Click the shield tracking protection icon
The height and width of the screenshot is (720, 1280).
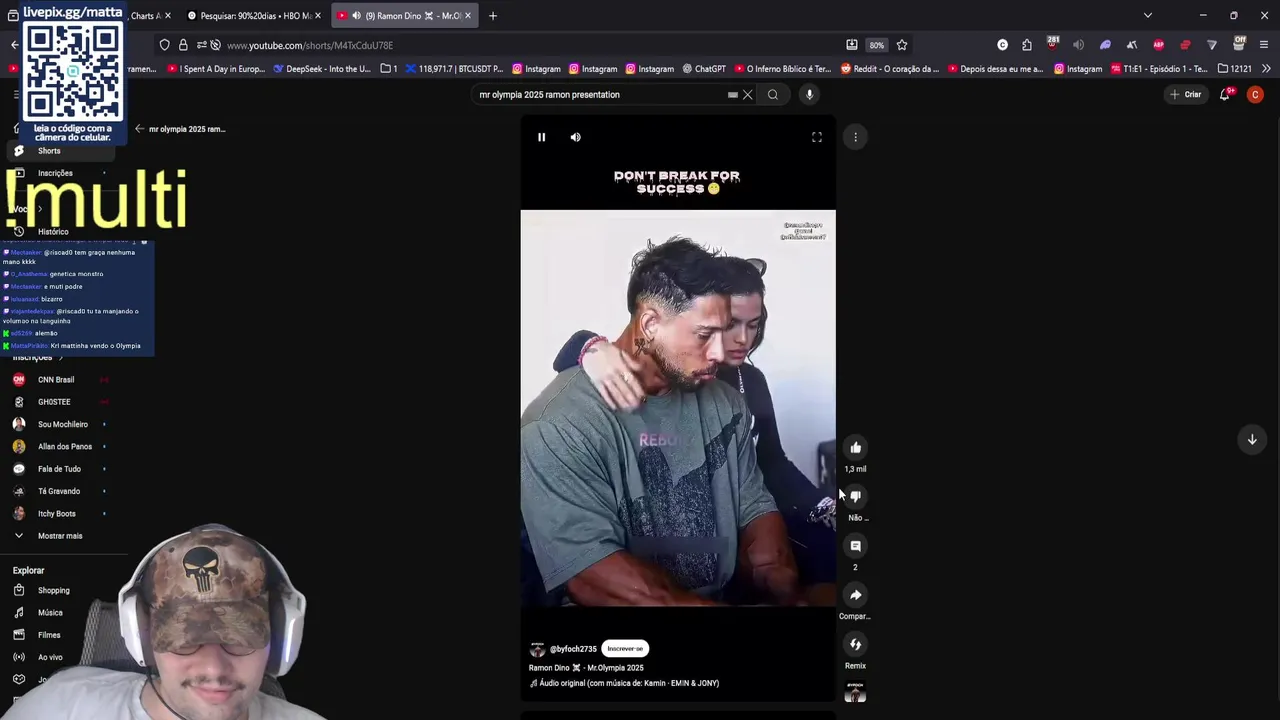(165, 45)
